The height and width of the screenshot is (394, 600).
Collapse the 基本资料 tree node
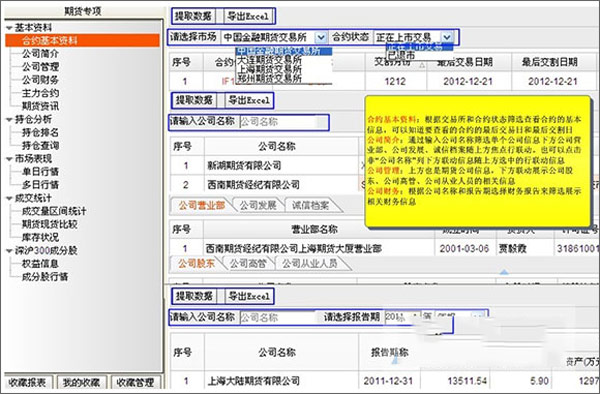coord(9,28)
